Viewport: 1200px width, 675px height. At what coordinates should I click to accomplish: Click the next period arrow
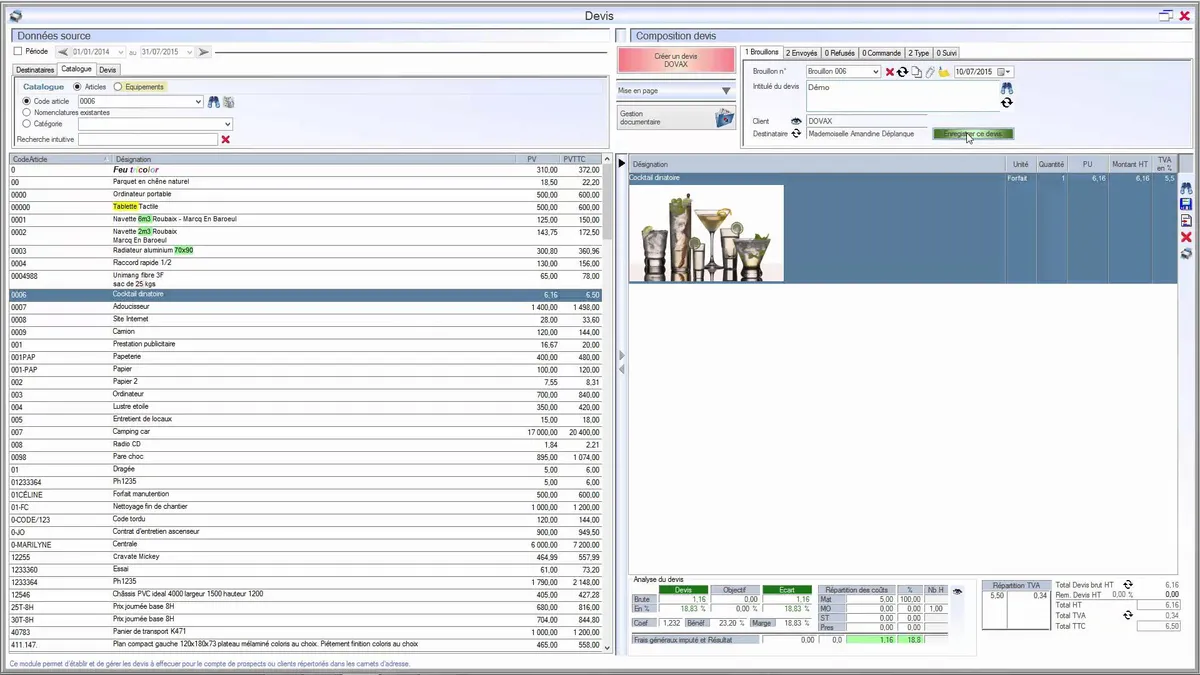pyautogui.click(x=203, y=51)
